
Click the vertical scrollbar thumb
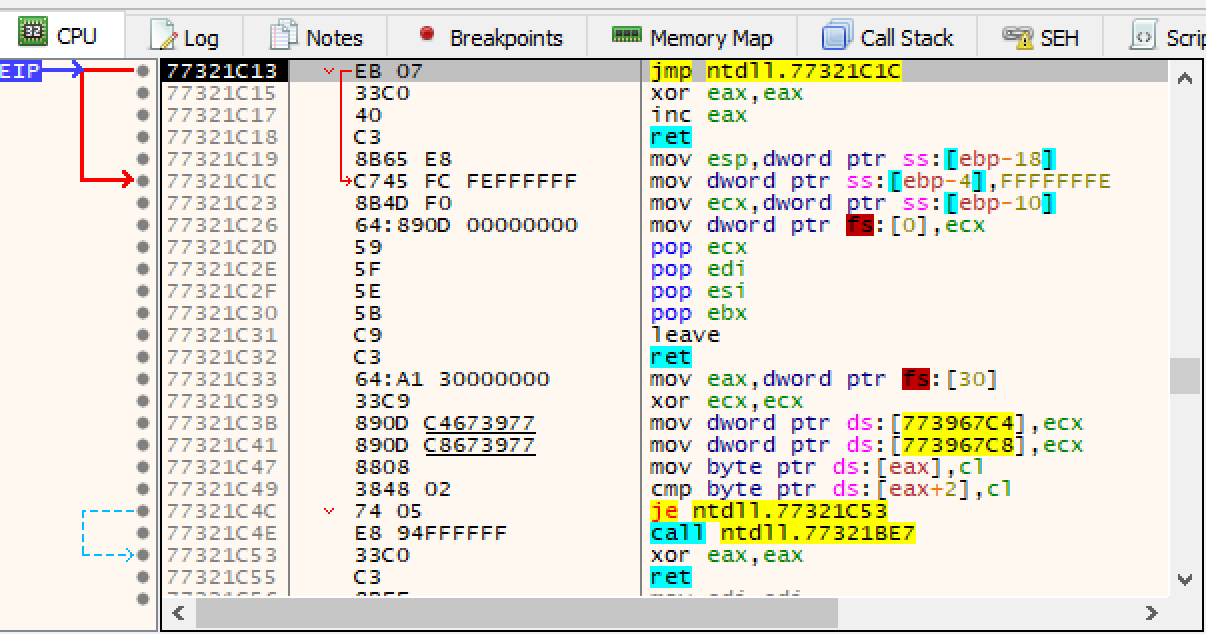pos(1185,376)
